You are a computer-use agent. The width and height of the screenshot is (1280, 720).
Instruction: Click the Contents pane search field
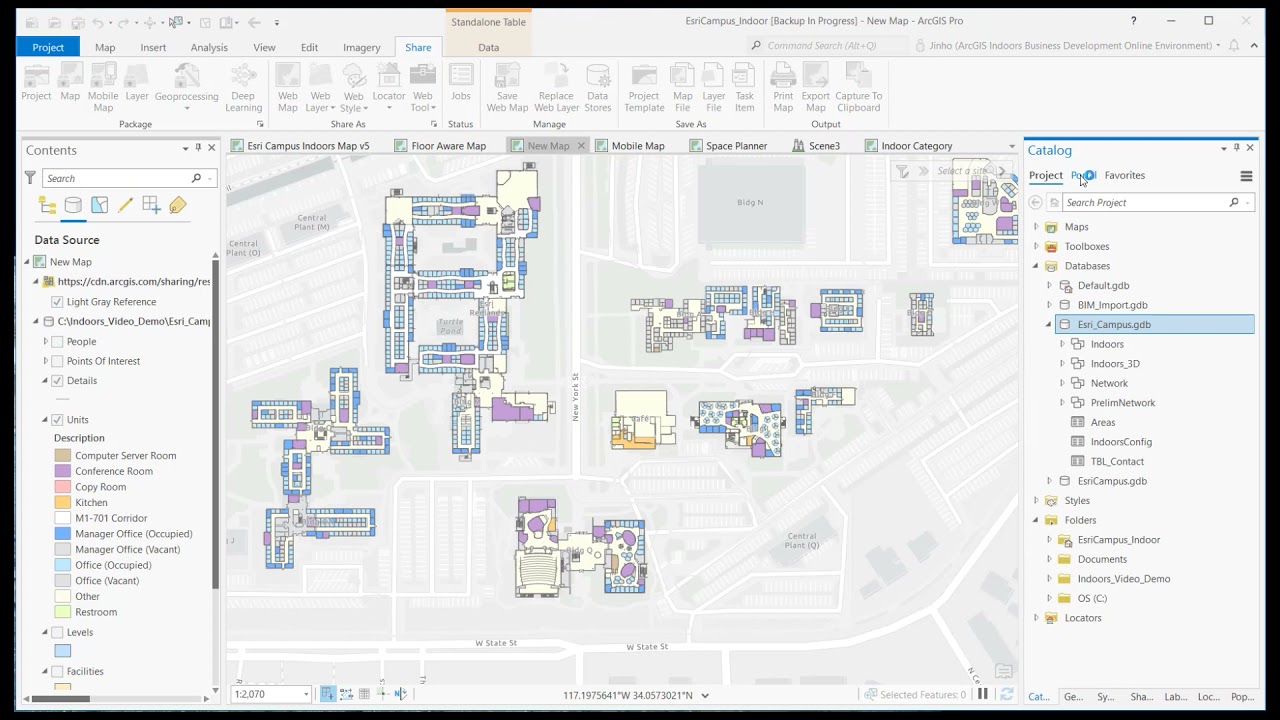(118, 178)
